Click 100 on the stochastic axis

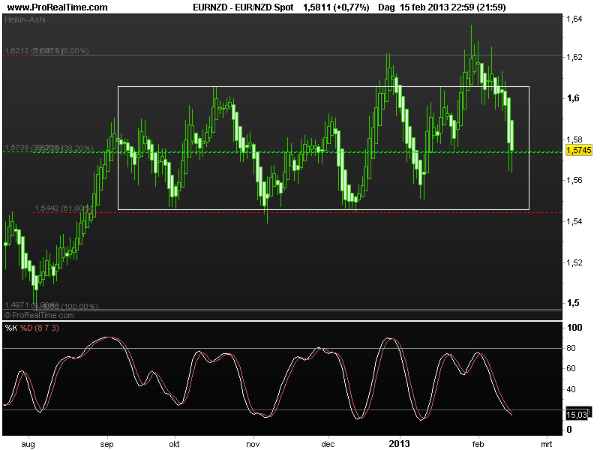tap(575, 328)
